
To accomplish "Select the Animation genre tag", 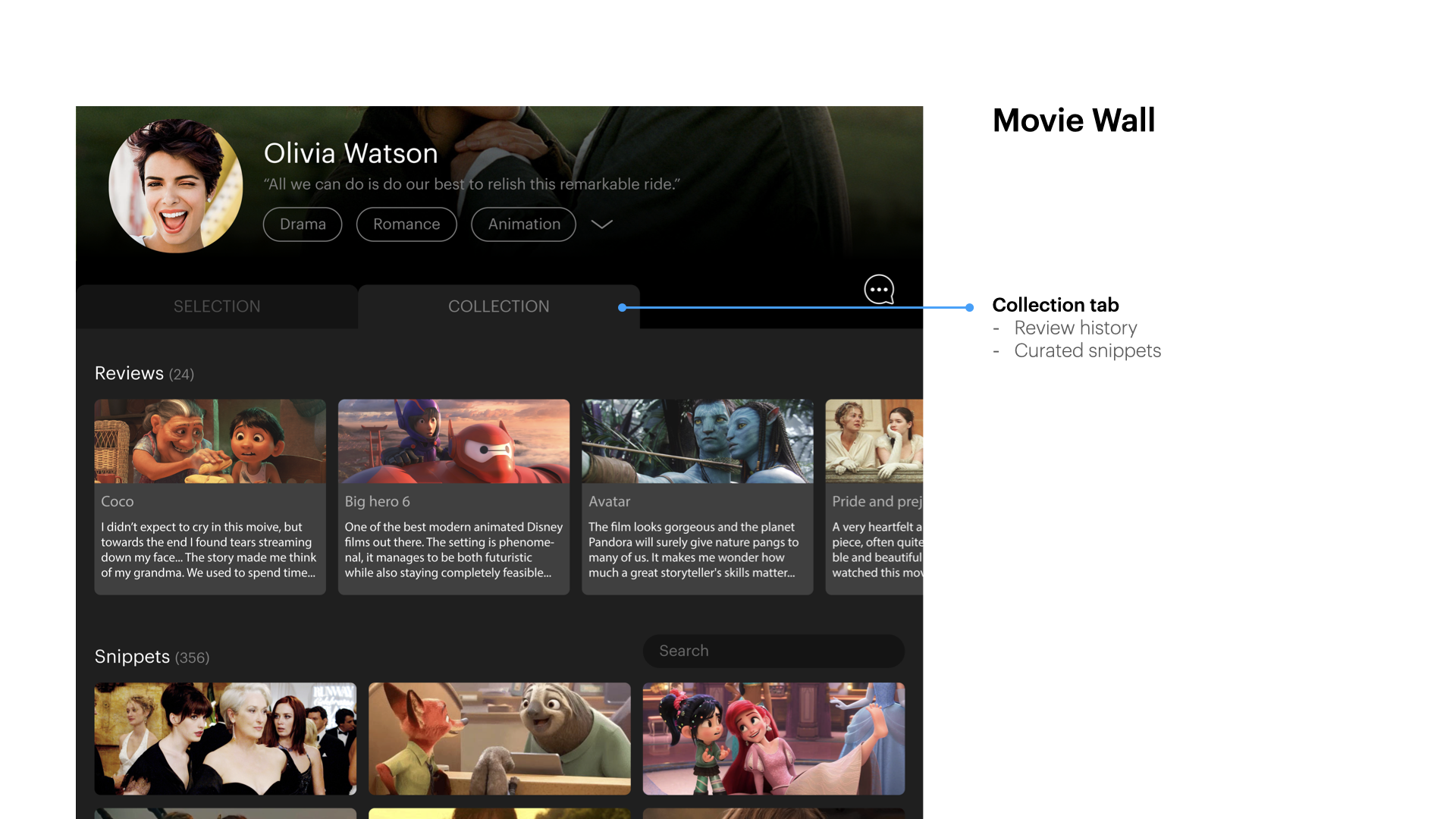I will click(x=524, y=224).
